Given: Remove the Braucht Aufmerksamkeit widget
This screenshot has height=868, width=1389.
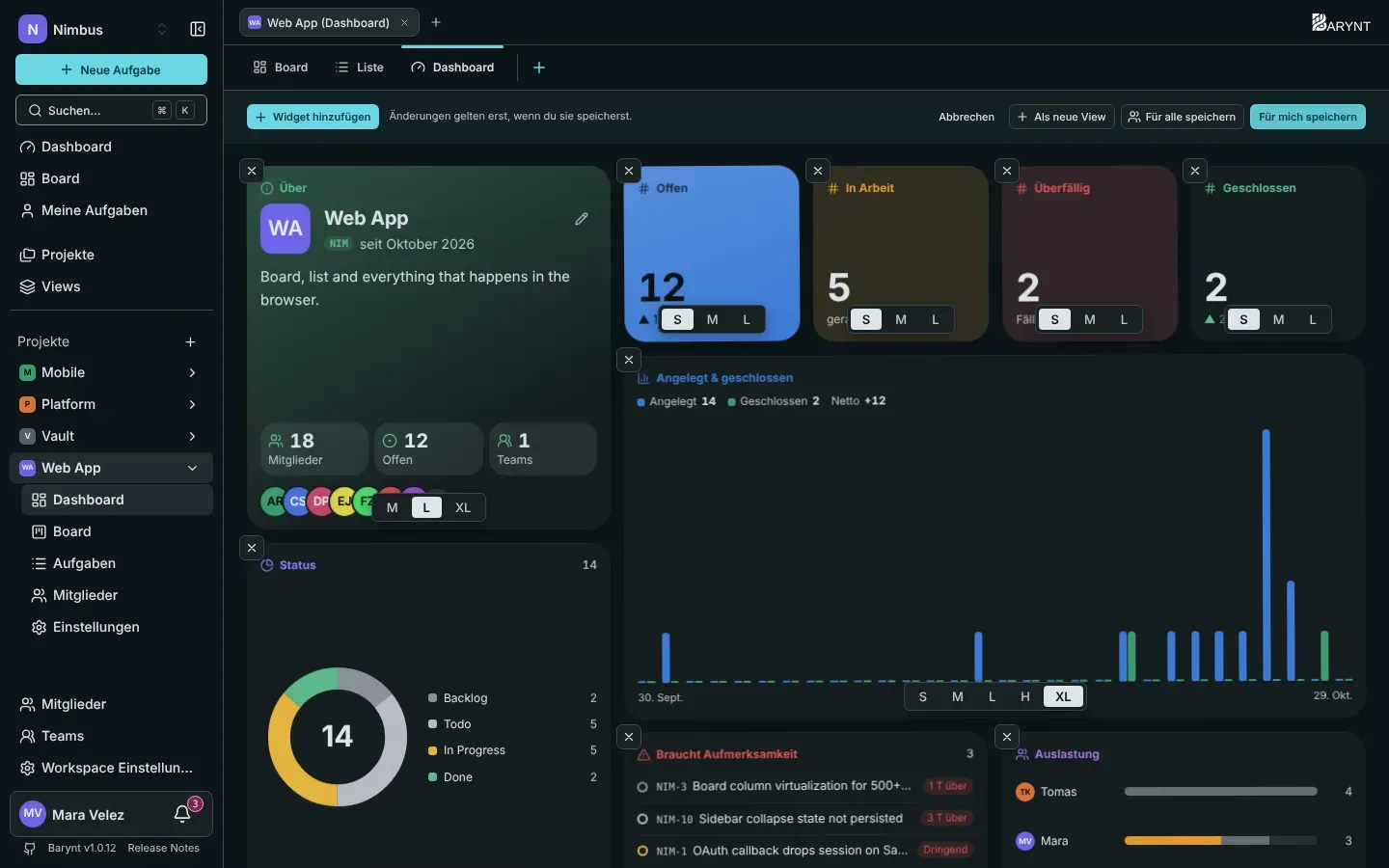Looking at the screenshot, I should (x=629, y=737).
